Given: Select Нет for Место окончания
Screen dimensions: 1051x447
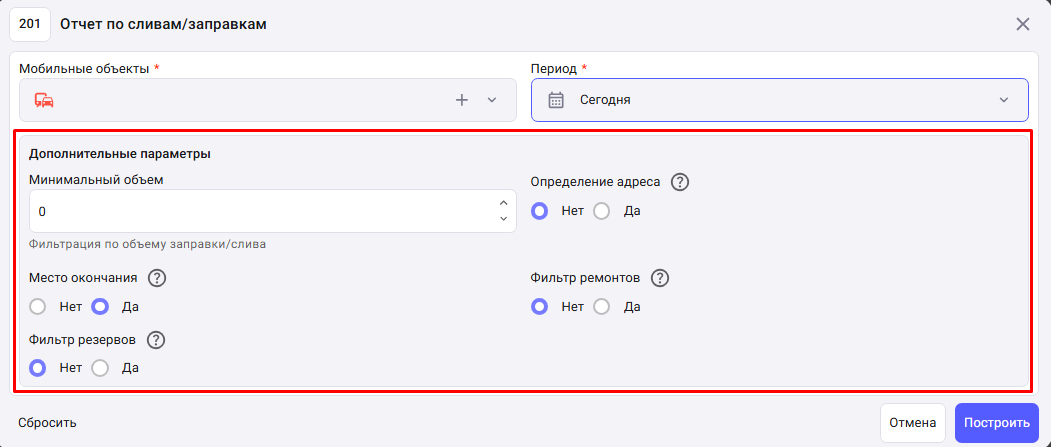Looking at the screenshot, I should pos(38,307).
